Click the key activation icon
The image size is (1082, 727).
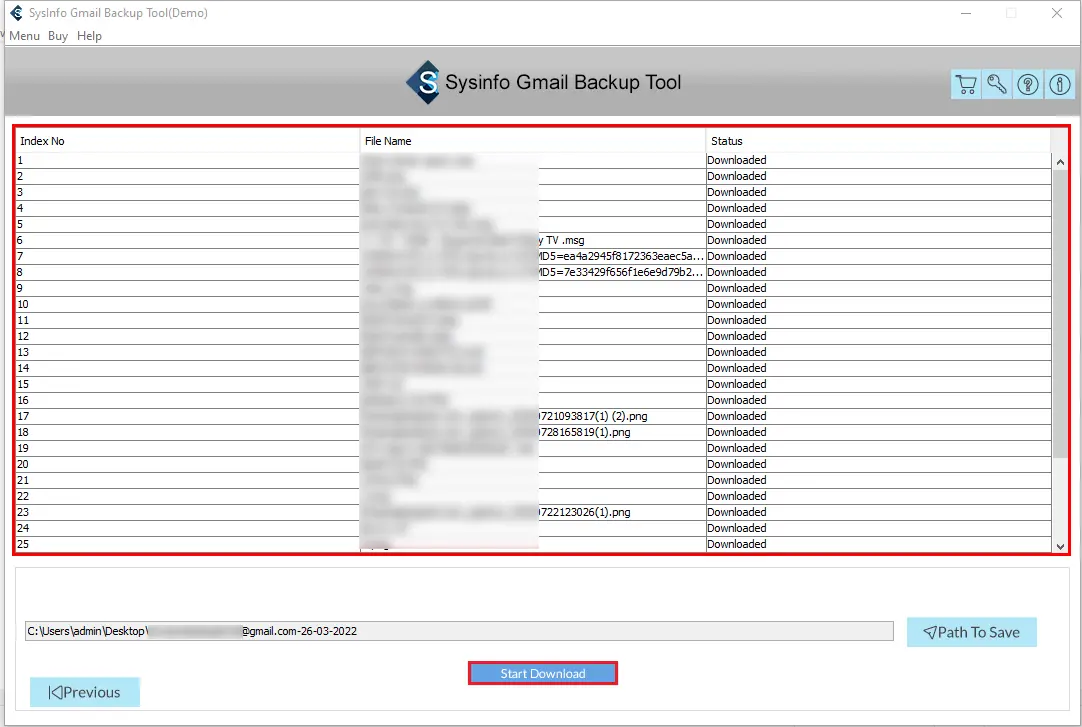coord(996,85)
